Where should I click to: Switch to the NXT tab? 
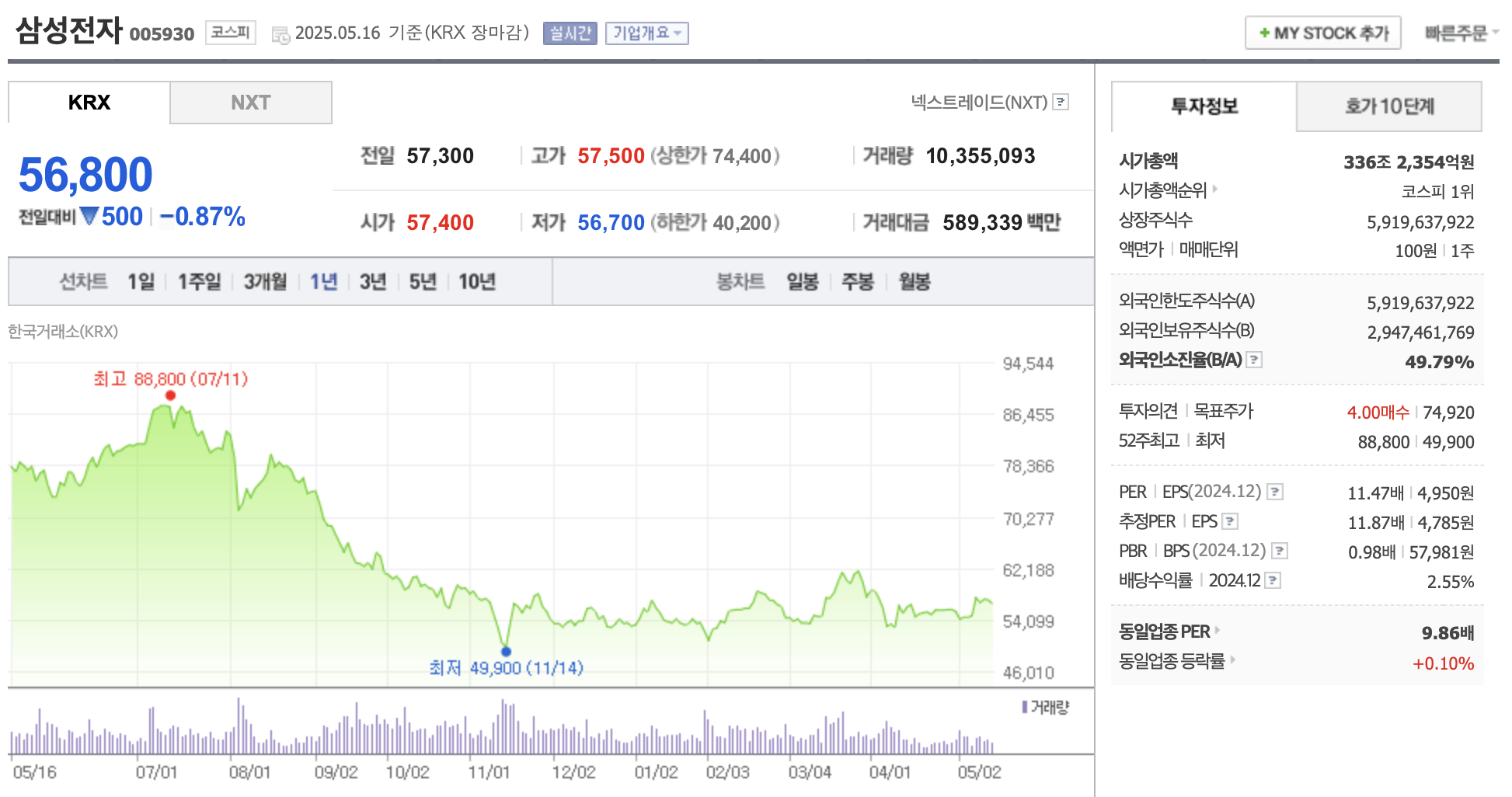pyautogui.click(x=251, y=103)
